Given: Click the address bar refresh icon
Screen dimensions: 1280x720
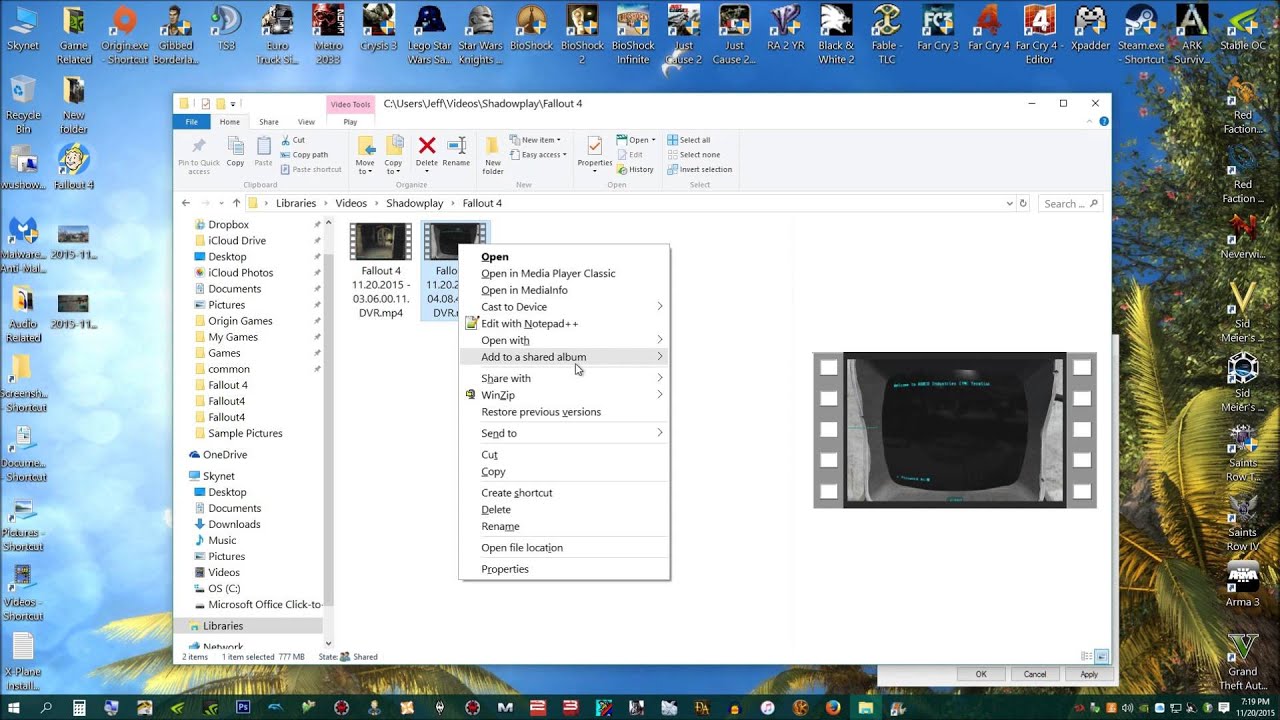Looking at the screenshot, I should pos(1023,203).
